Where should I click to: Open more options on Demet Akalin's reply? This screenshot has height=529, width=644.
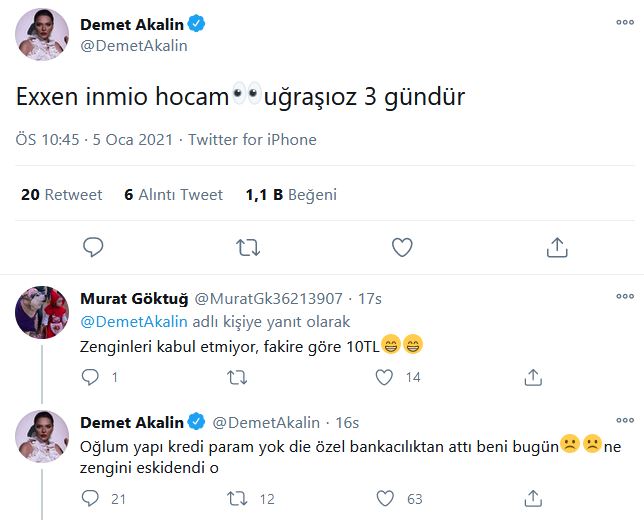[624, 421]
